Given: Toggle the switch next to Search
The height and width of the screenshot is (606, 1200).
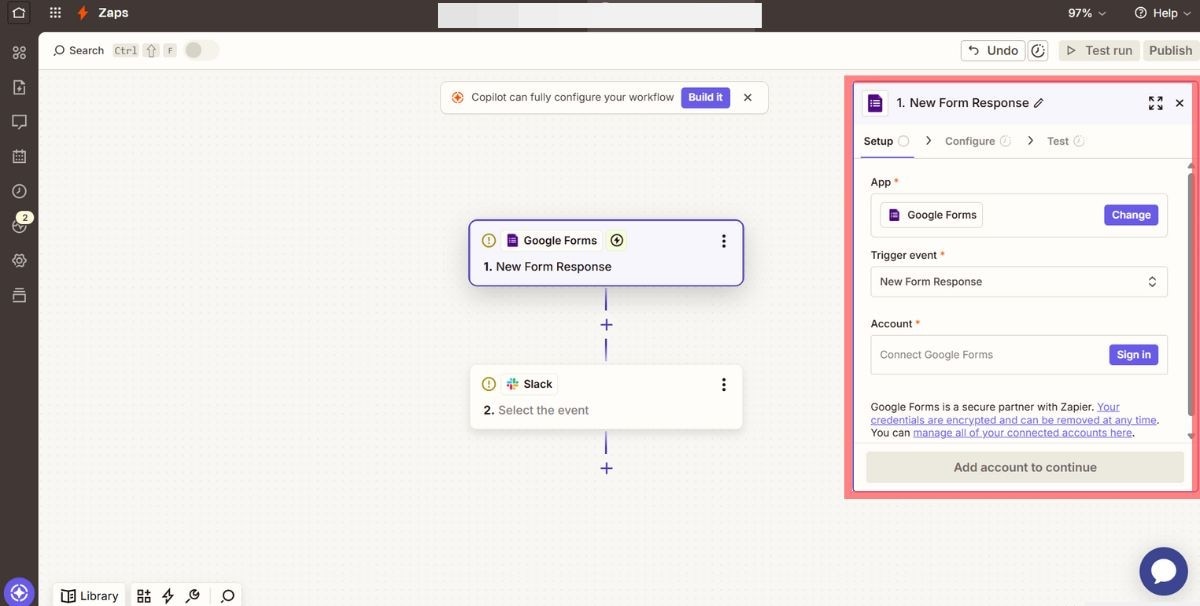Looking at the screenshot, I should point(201,50).
